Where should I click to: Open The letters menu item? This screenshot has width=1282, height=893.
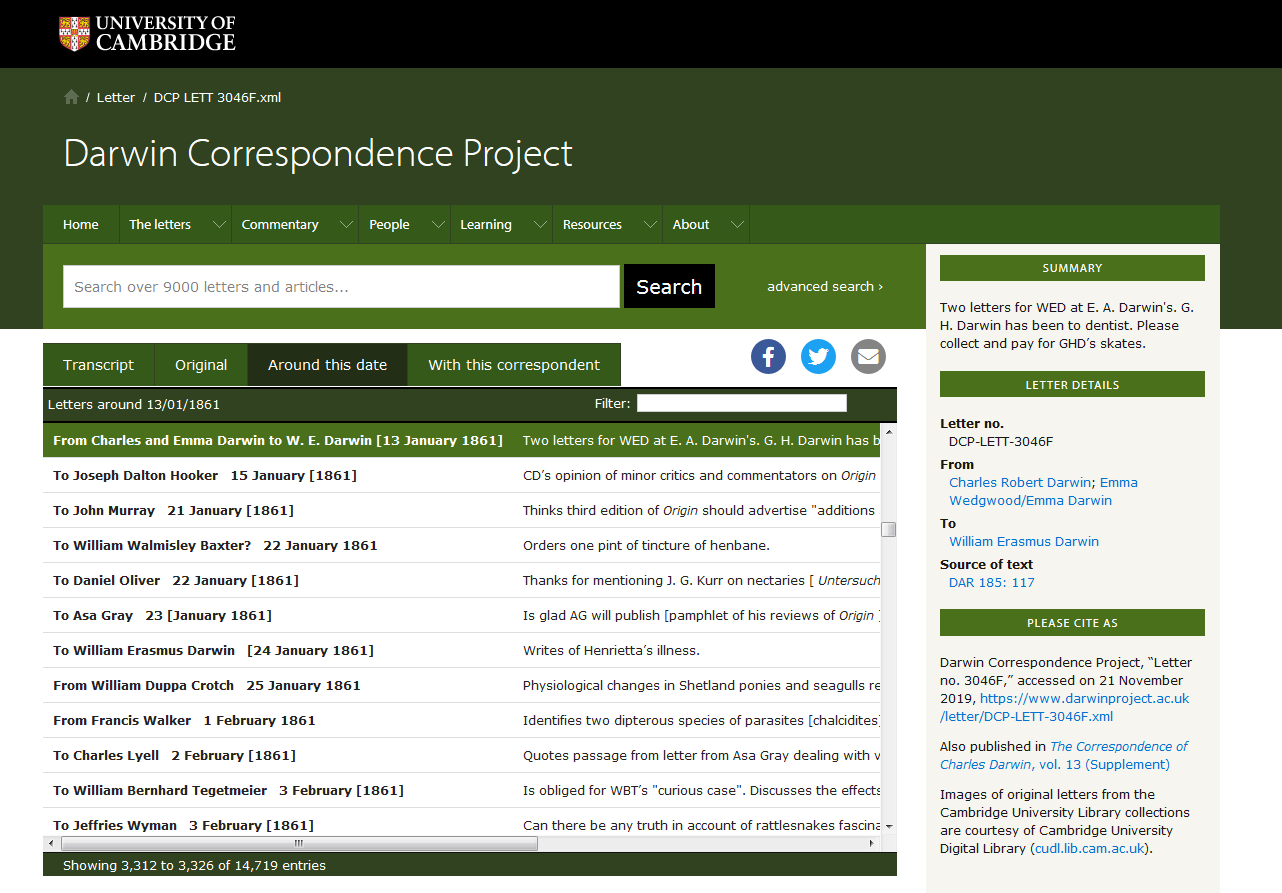coord(160,225)
